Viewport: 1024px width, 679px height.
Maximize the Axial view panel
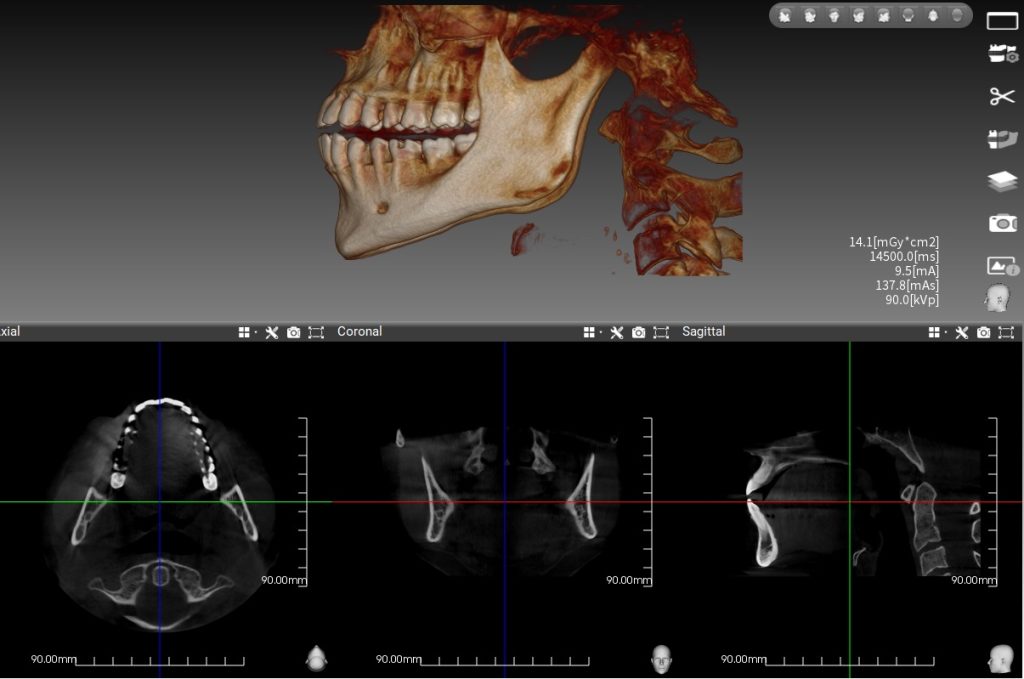316,332
